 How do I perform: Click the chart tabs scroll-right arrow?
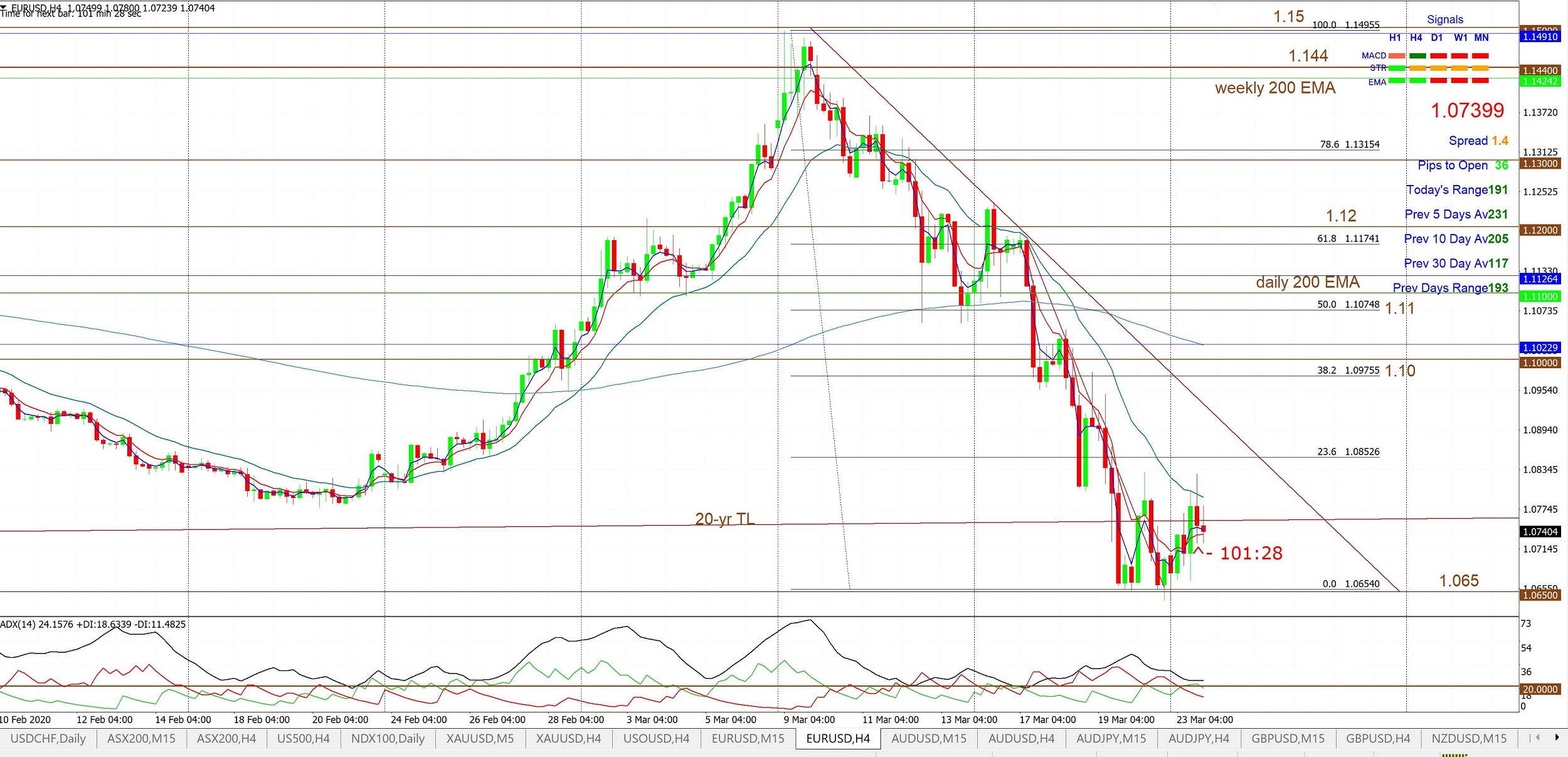1557,738
